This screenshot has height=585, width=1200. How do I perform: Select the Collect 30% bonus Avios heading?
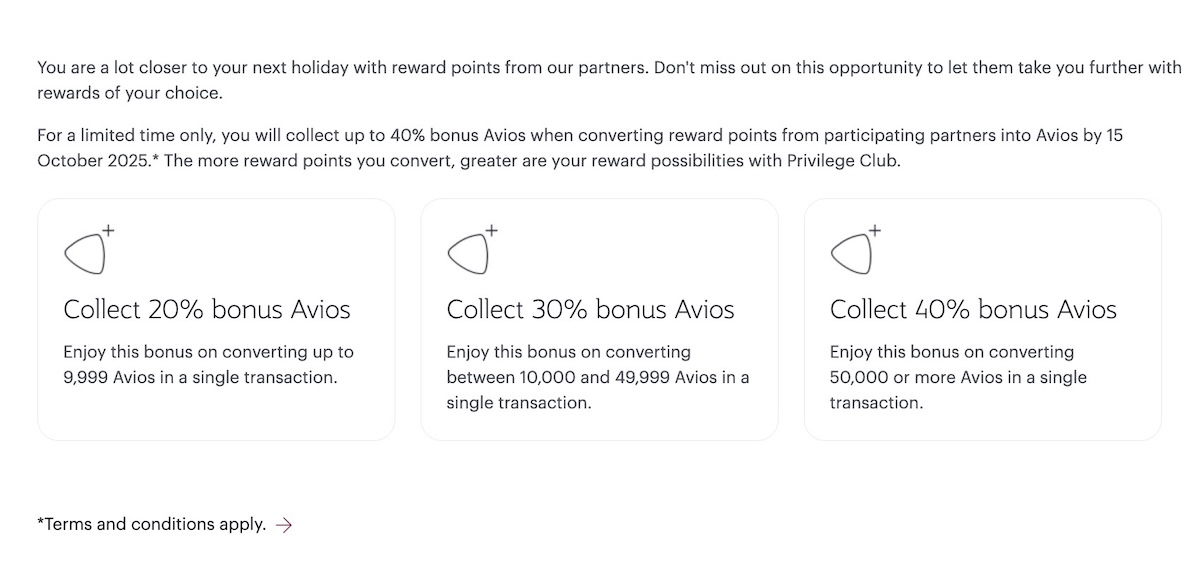(x=591, y=310)
